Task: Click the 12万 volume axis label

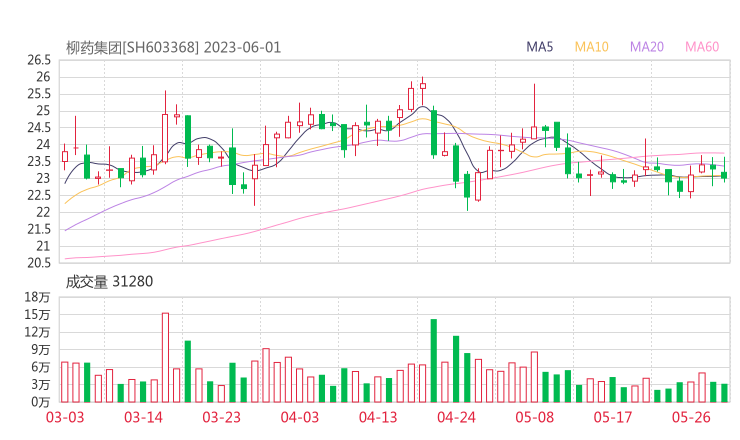Action: tap(37, 332)
